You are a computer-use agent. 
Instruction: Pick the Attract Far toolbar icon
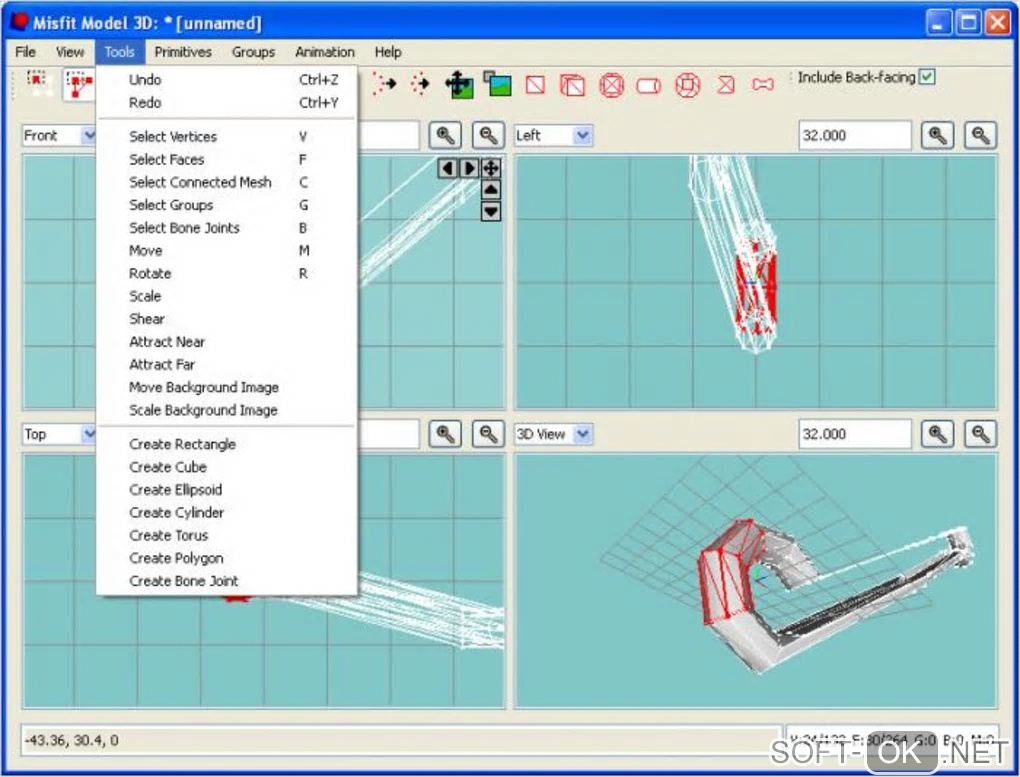420,84
